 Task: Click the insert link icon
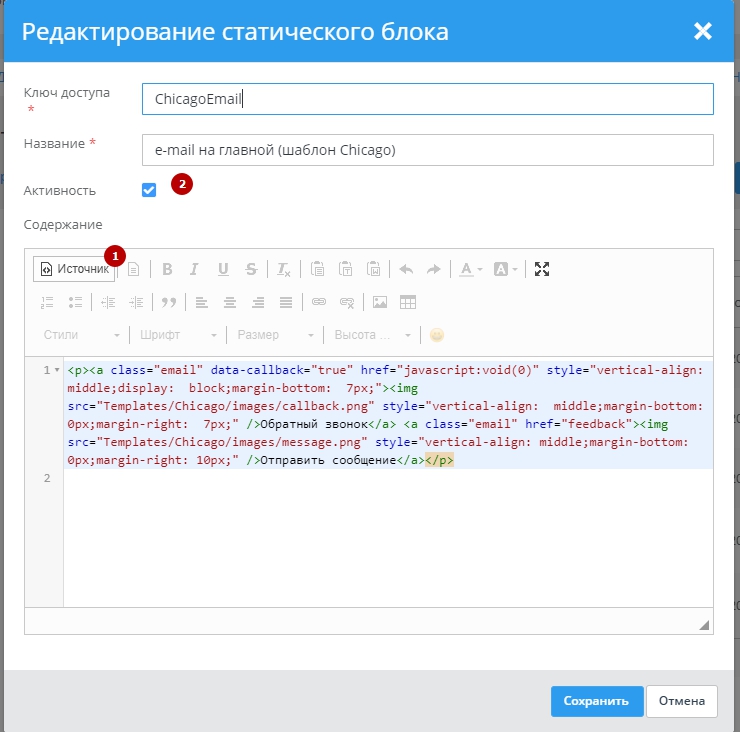point(319,302)
